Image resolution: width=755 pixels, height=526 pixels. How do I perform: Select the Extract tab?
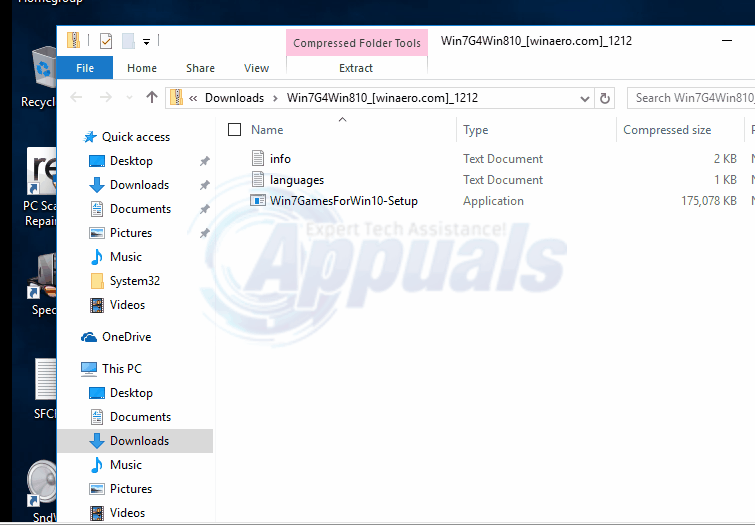click(x=356, y=68)
